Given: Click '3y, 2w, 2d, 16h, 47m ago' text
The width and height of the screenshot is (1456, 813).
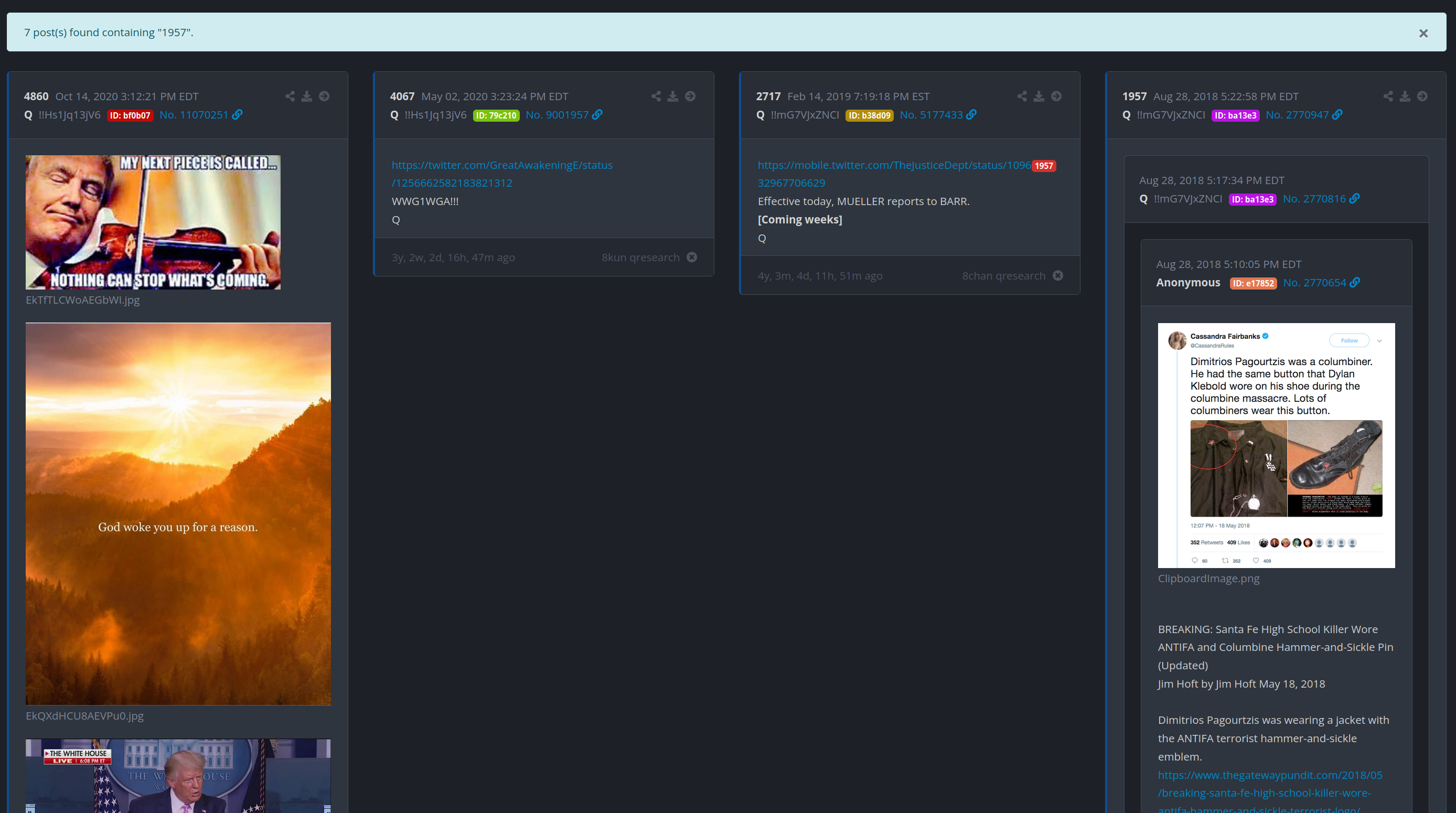Looking at the screenshot, I should click(453, 257).
